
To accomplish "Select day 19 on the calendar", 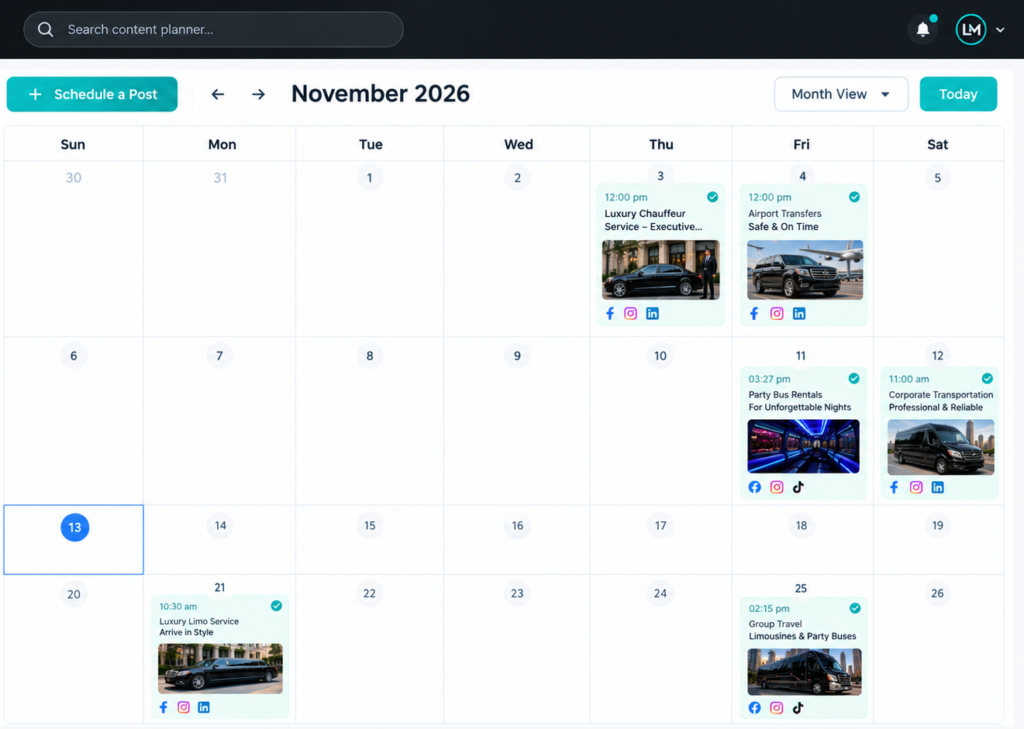I will [x=937, y=525].
